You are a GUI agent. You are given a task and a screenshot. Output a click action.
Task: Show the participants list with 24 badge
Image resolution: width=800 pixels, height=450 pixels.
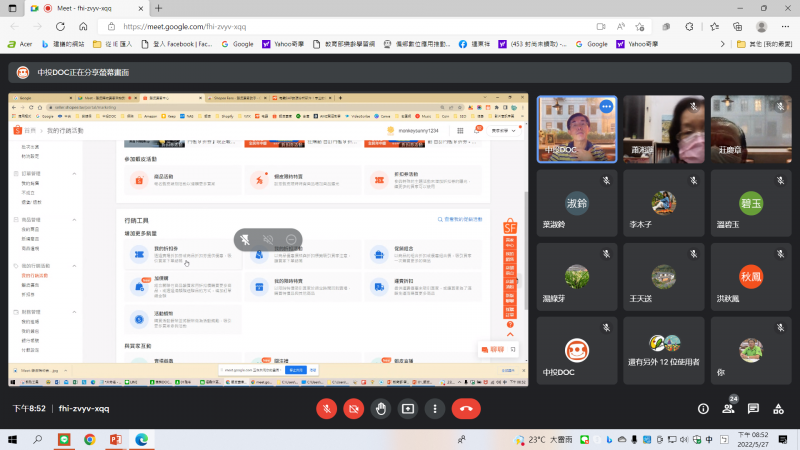tap(729, 408)
